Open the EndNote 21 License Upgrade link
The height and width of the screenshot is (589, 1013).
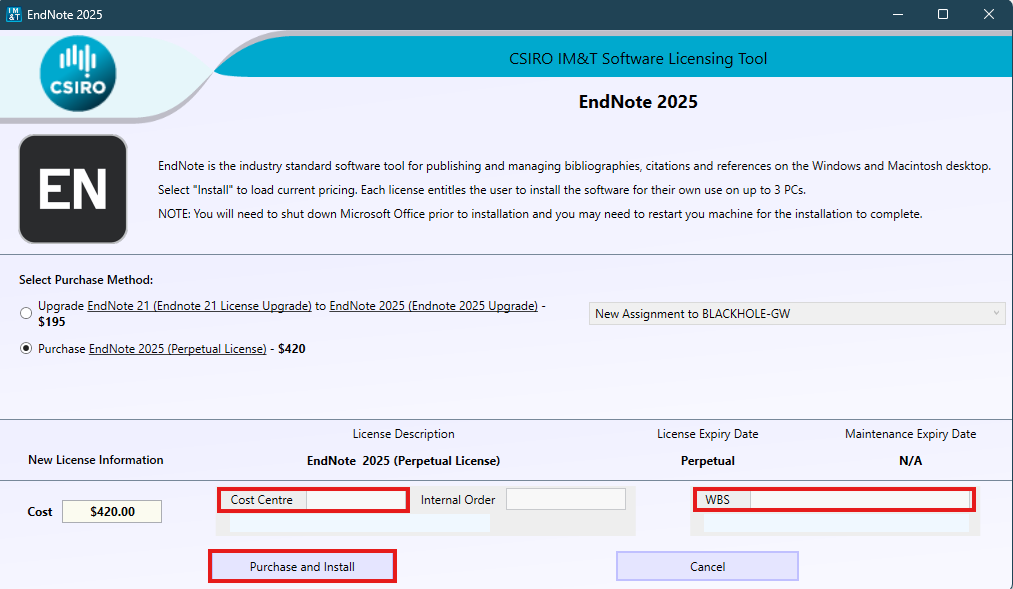(x=200, y=306)
